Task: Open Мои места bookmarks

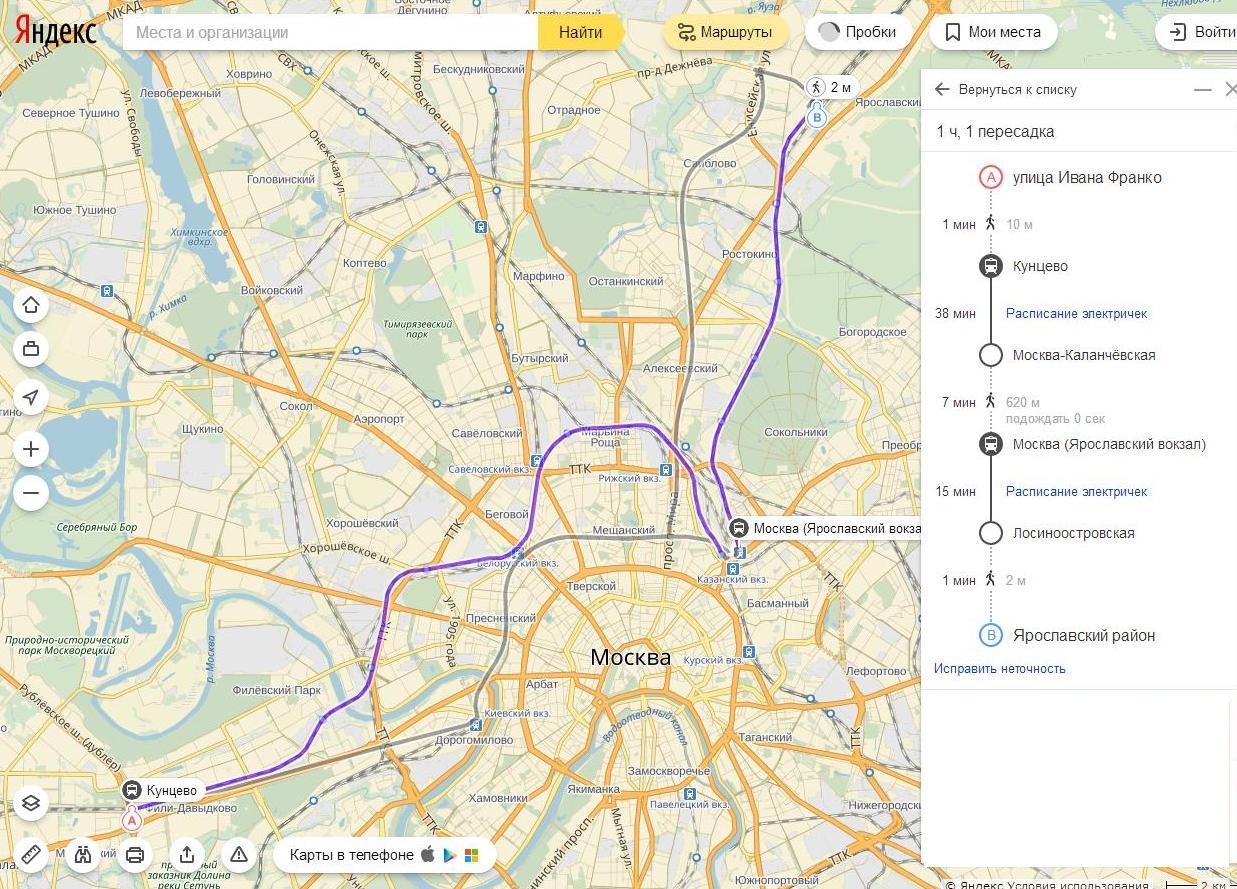Action: click(993, 32)
